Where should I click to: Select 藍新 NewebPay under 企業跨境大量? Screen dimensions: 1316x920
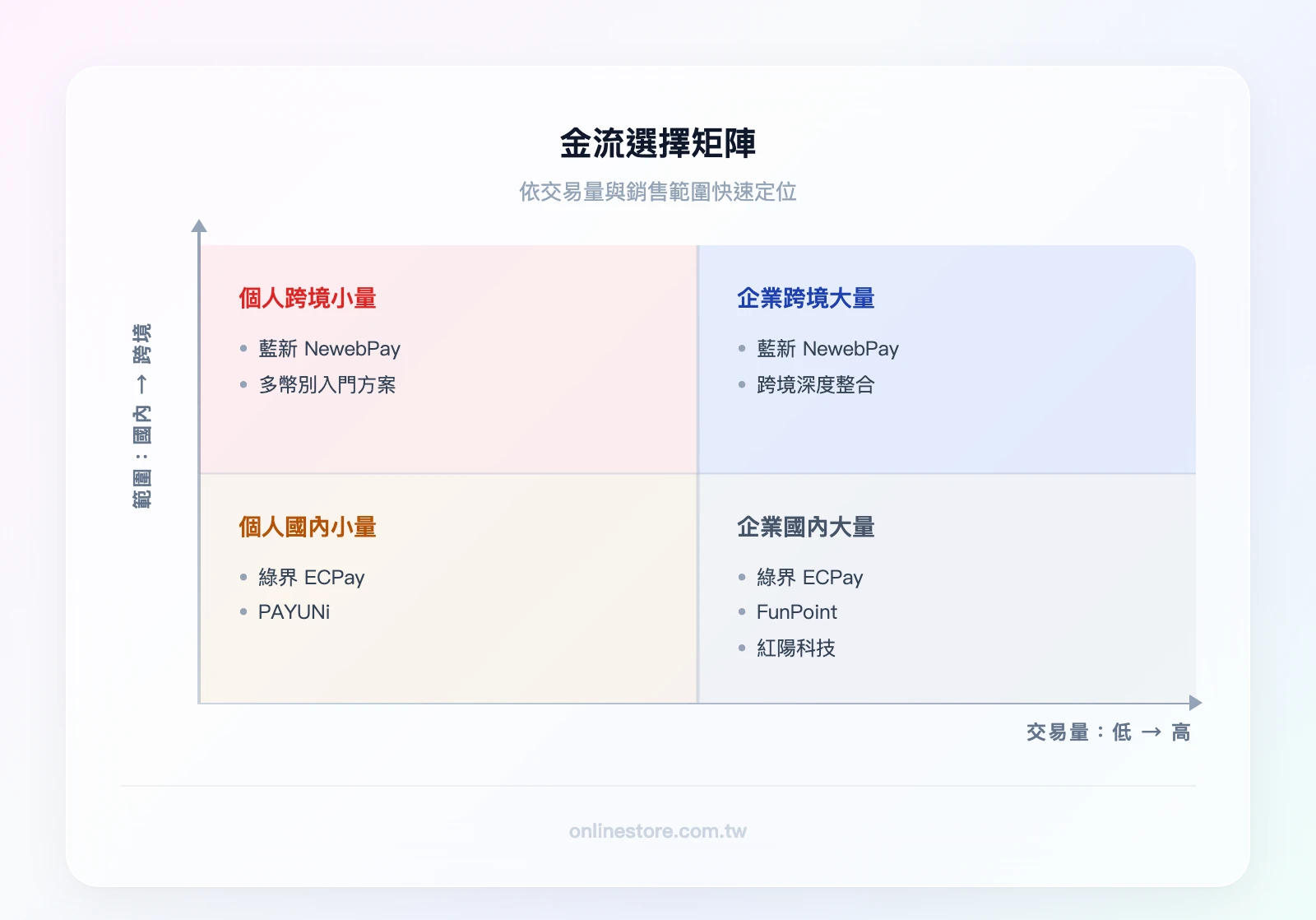click(x=827, y=349)
